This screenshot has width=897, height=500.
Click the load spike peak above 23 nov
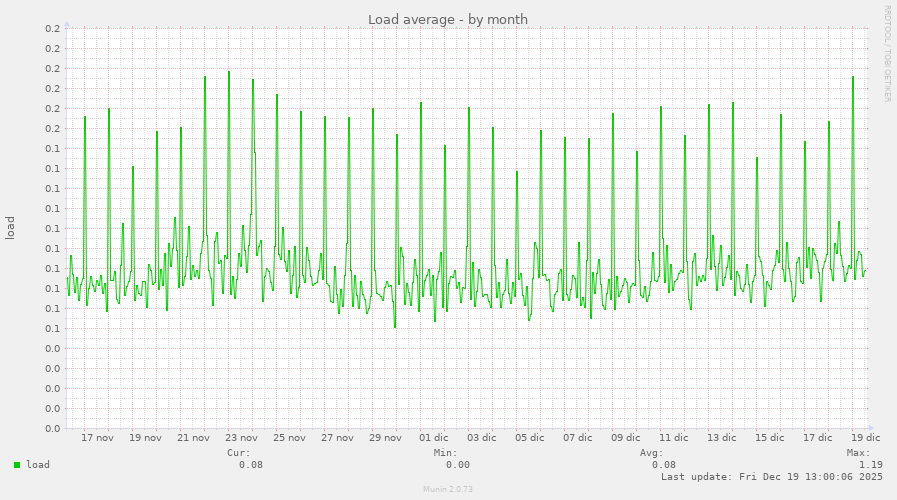coord(229,72)
